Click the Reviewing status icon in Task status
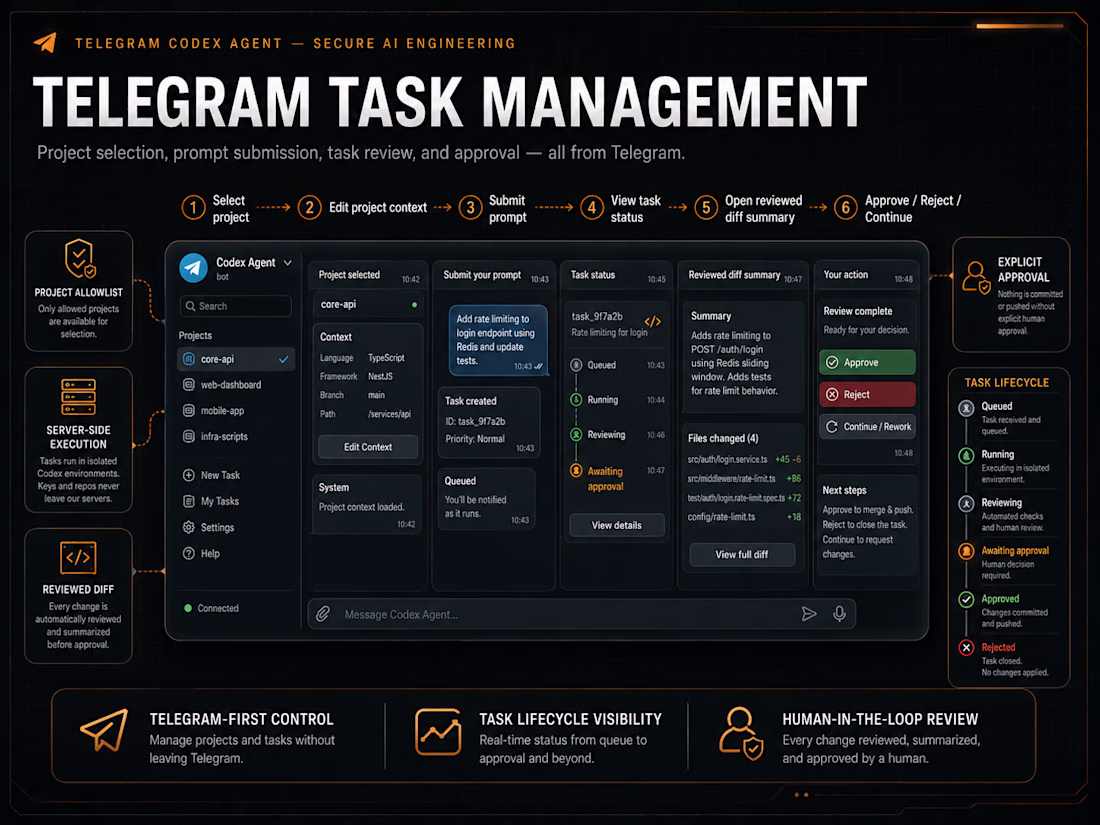The image size is (1100, 825). coord(576,434)
